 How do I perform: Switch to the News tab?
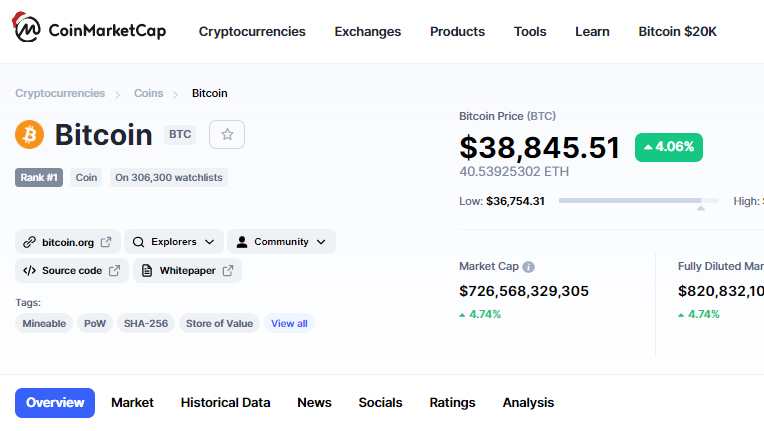click(x=314, y=403)
